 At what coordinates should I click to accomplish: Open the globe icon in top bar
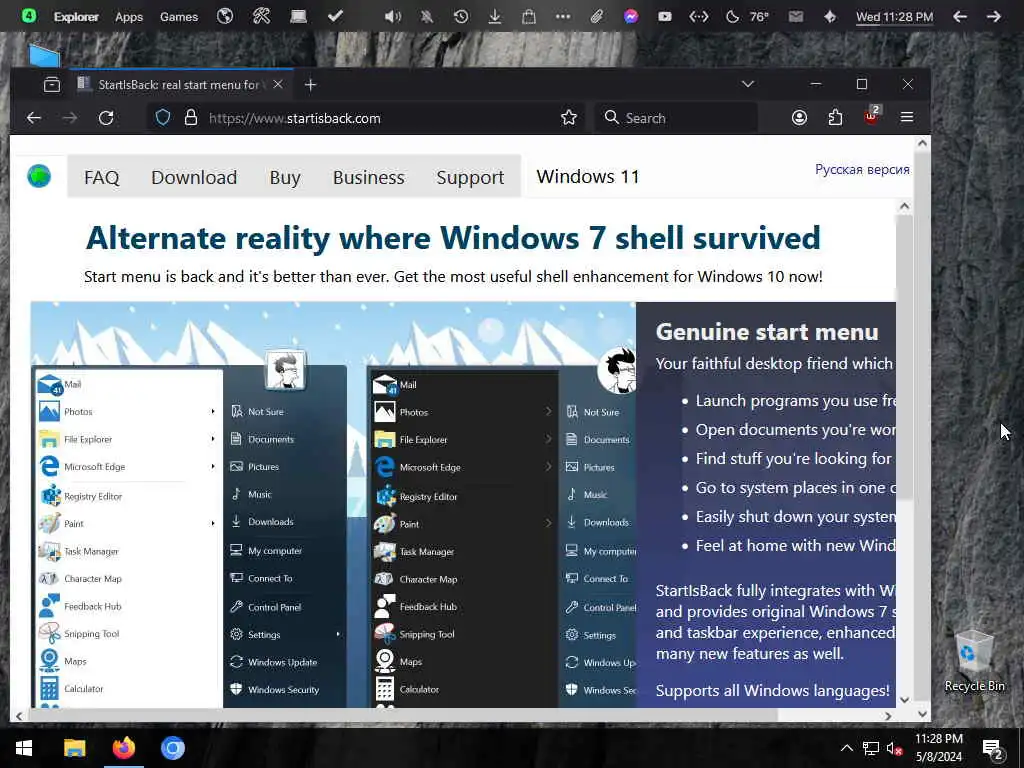point(225,16)
